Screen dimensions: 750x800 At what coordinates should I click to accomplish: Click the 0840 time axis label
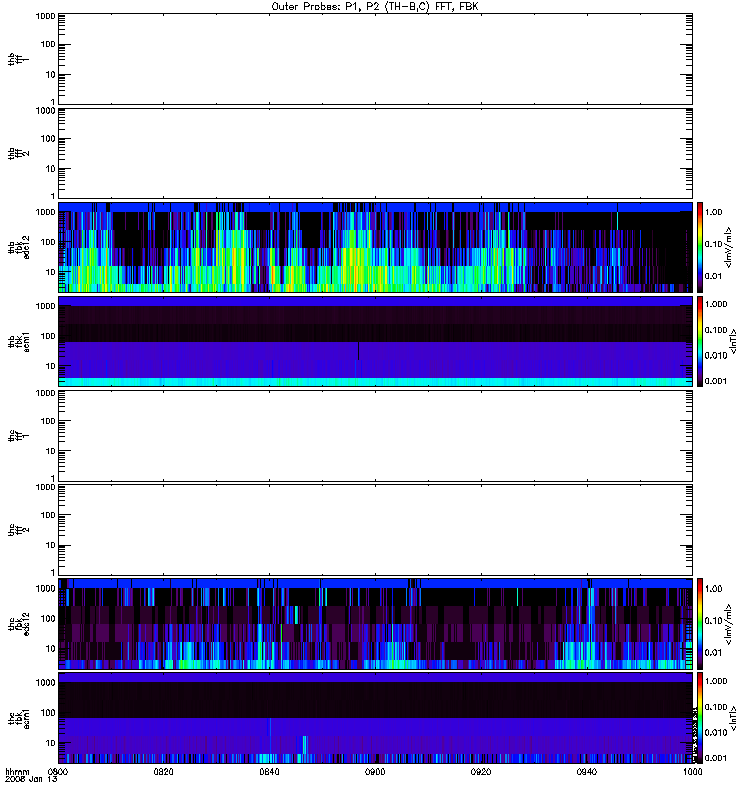269,771
